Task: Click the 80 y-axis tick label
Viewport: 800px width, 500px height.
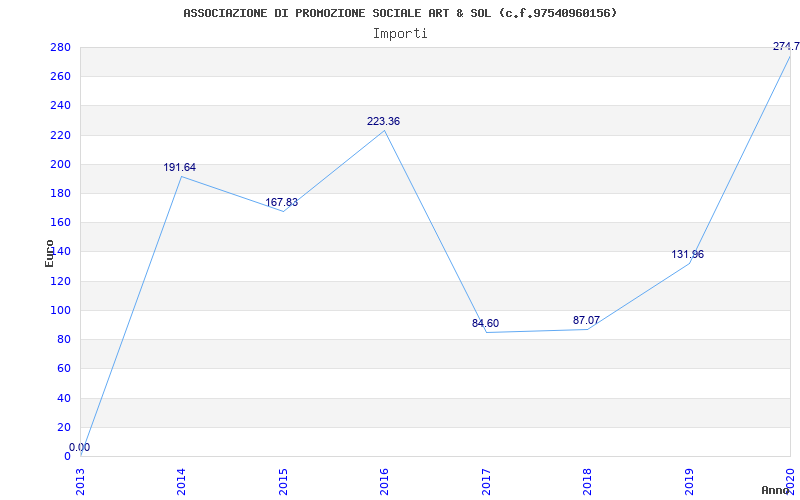Action: tap(63, 339)
